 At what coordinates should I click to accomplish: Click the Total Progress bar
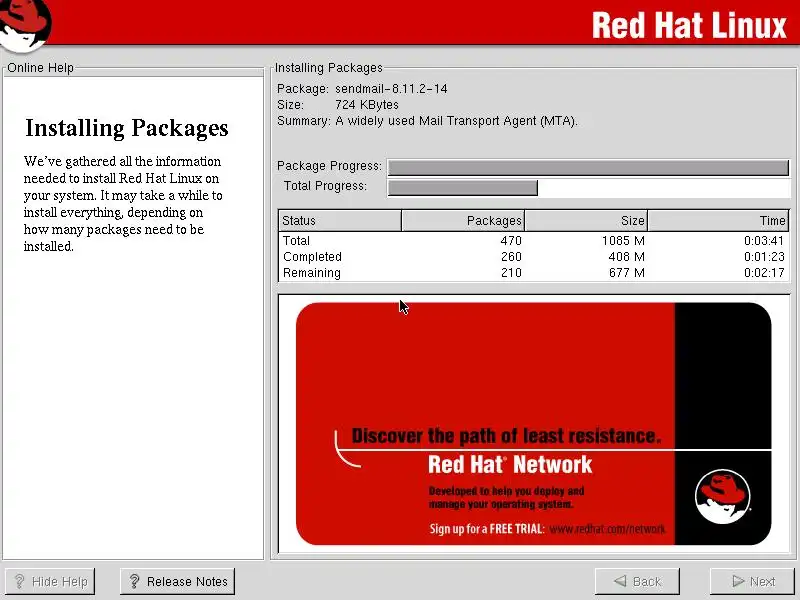(588, 188)
